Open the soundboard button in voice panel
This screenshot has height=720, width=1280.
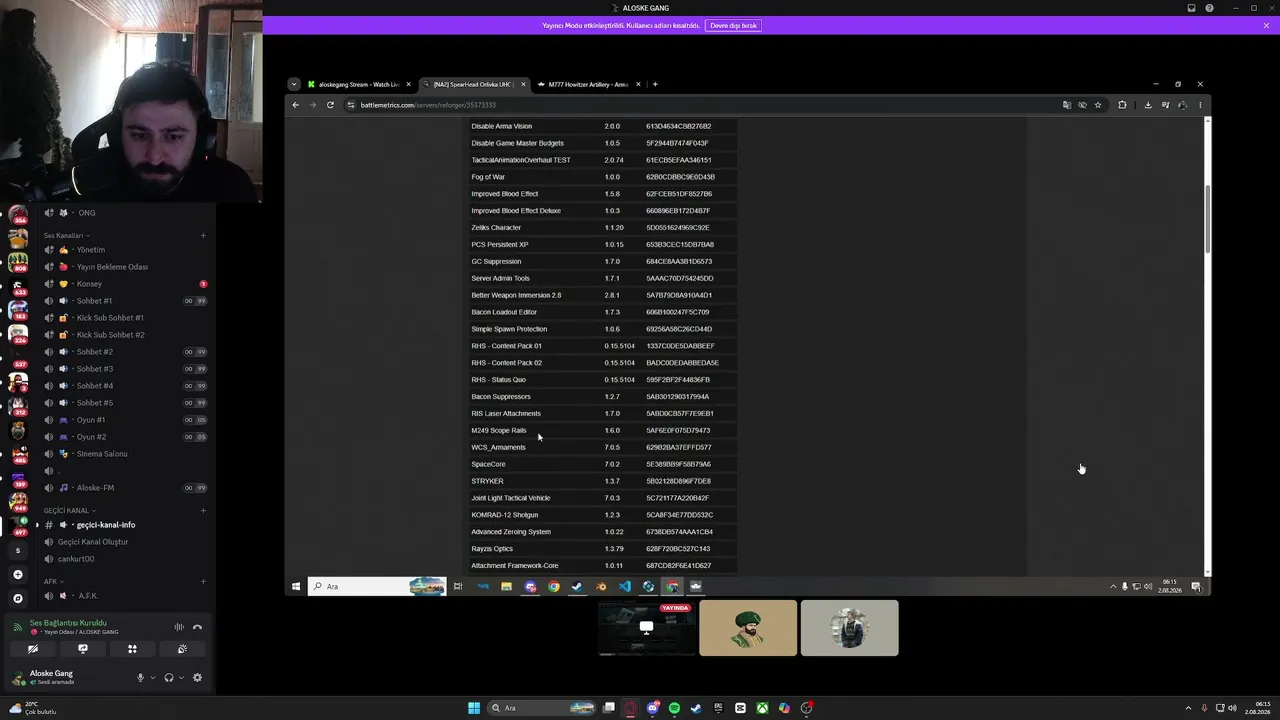point(182,649)
